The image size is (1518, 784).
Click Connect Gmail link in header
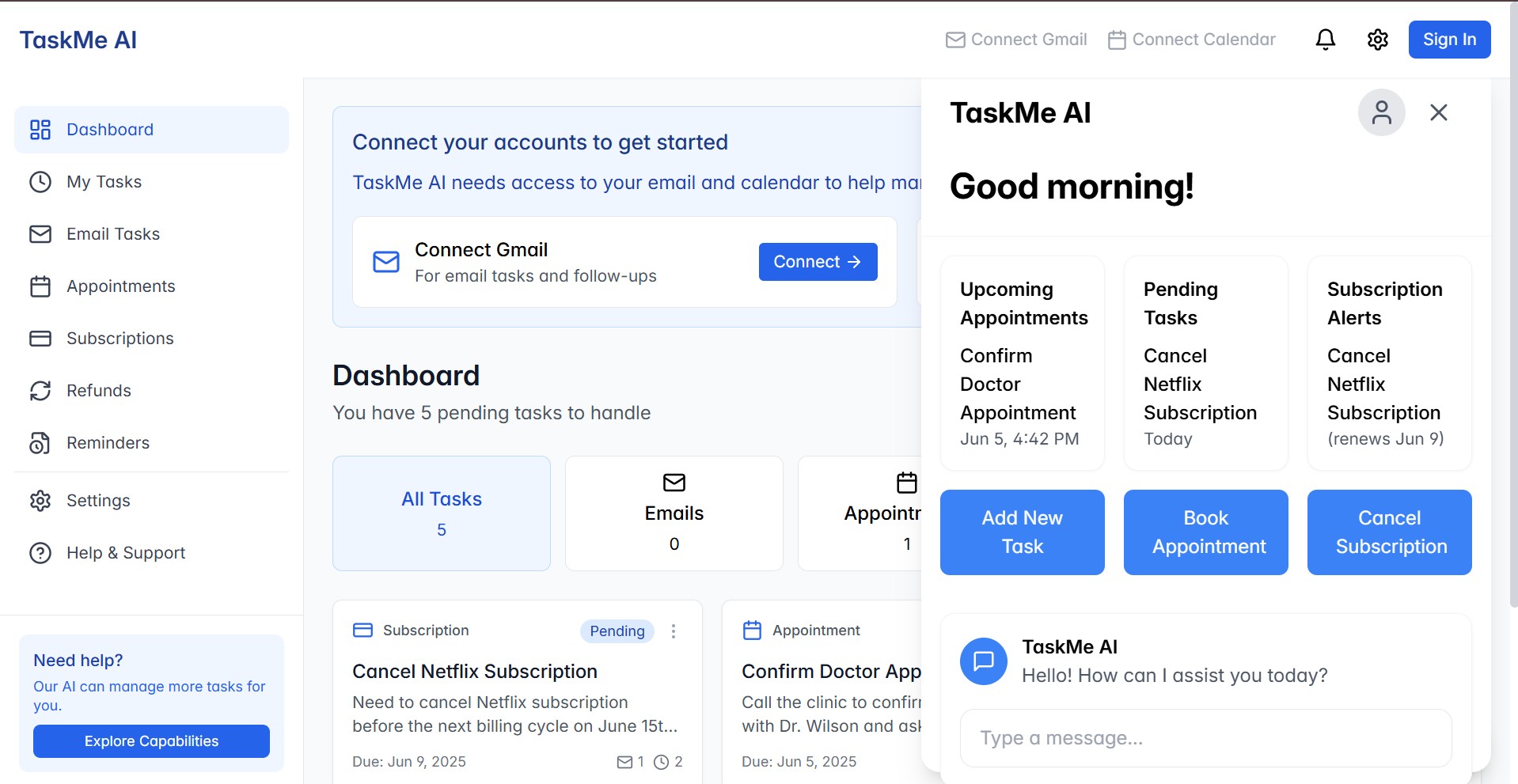[x=1016, y=40]
